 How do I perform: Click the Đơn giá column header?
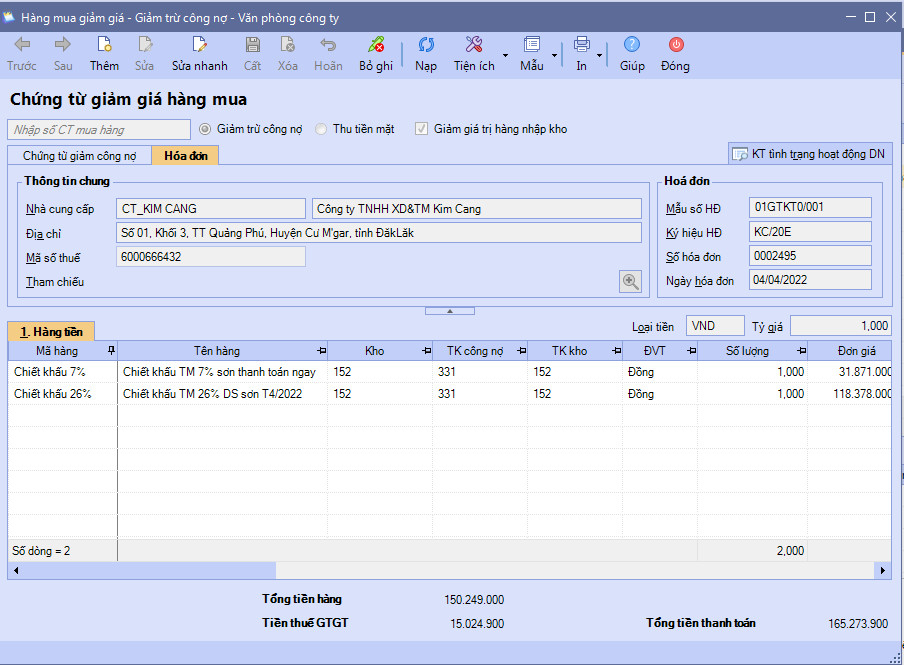point(850,351)
